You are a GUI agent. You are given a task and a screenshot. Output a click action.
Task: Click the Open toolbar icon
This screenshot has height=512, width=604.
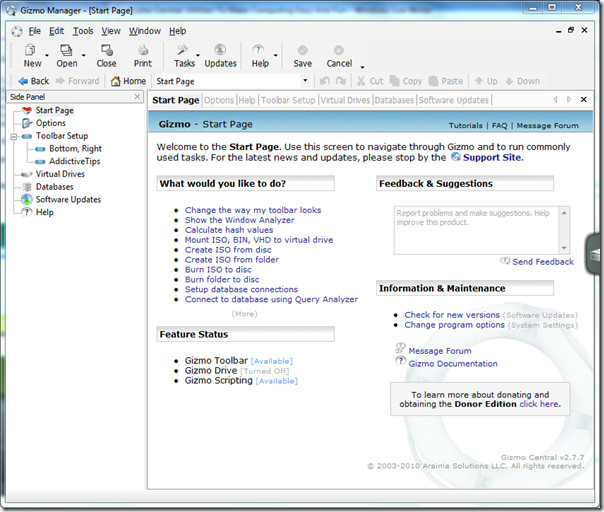point(66,50)
